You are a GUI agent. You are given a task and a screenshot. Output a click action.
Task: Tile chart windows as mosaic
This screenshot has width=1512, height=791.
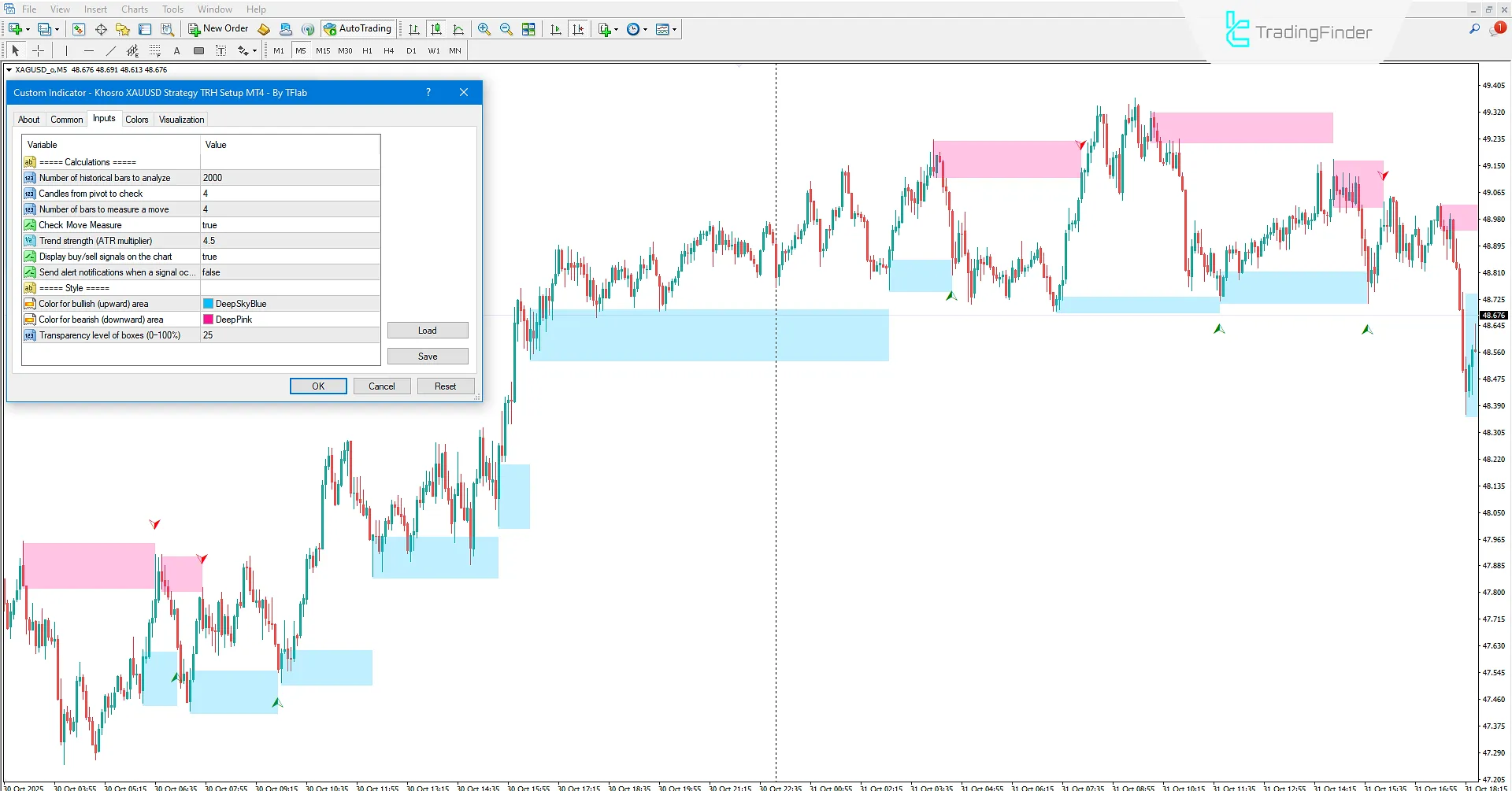coord(528,29)
